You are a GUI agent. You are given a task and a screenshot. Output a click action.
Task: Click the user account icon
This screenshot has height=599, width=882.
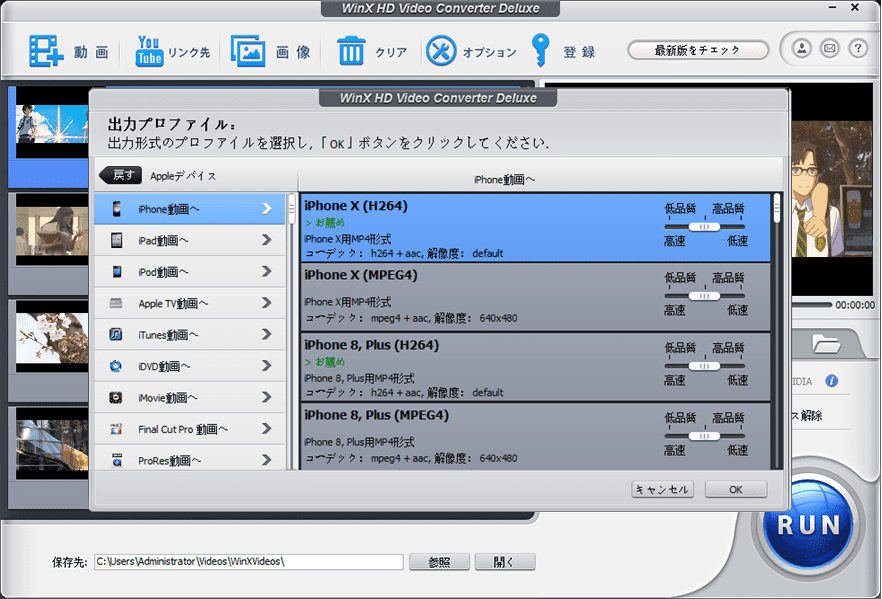(802, 48)
